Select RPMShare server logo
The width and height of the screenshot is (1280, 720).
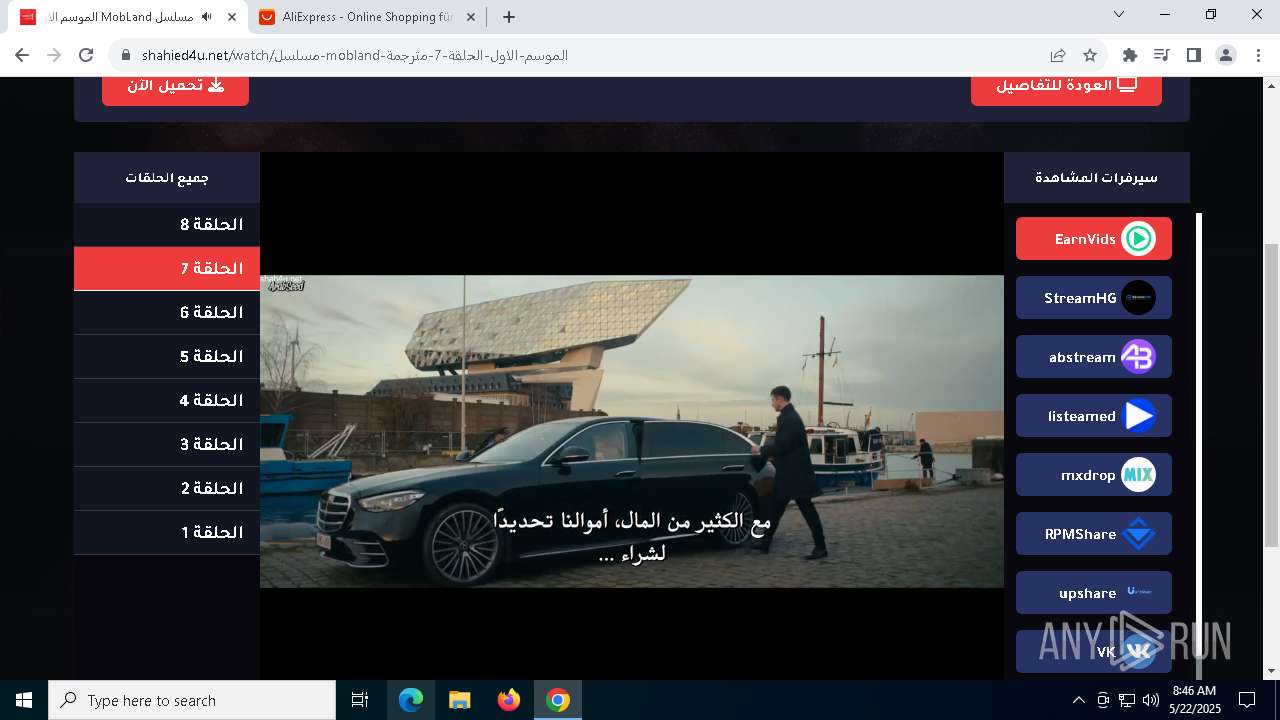(1138, 534)
